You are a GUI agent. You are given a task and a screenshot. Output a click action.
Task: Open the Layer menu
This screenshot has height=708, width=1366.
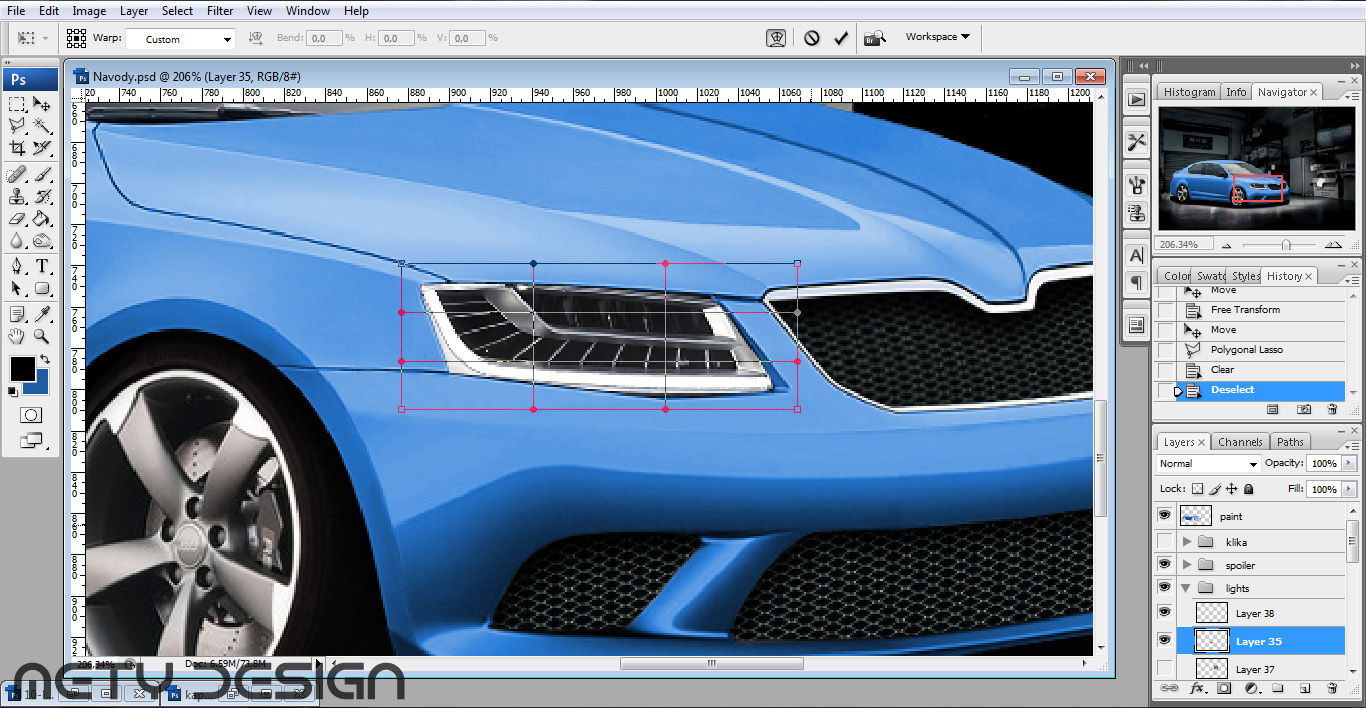134,11
